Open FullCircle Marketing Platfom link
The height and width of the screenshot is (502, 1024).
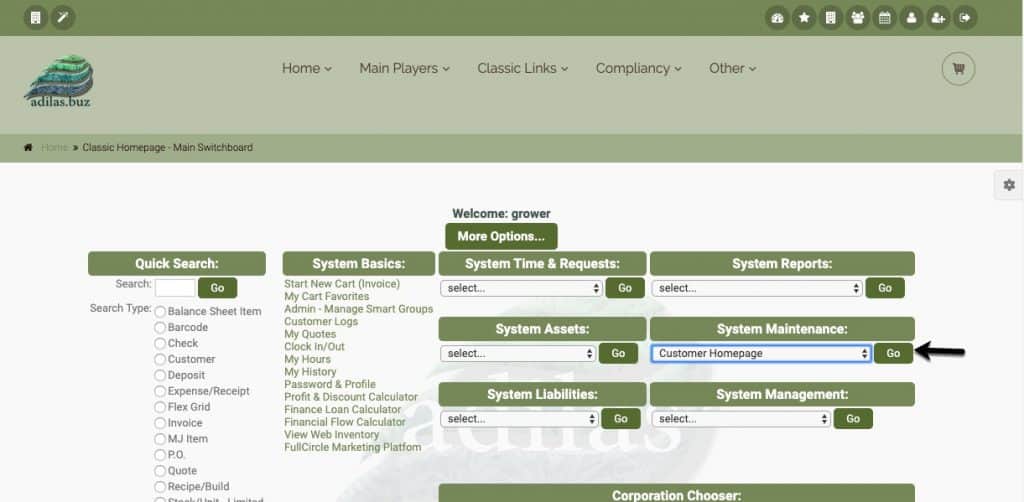pos(353,447)
